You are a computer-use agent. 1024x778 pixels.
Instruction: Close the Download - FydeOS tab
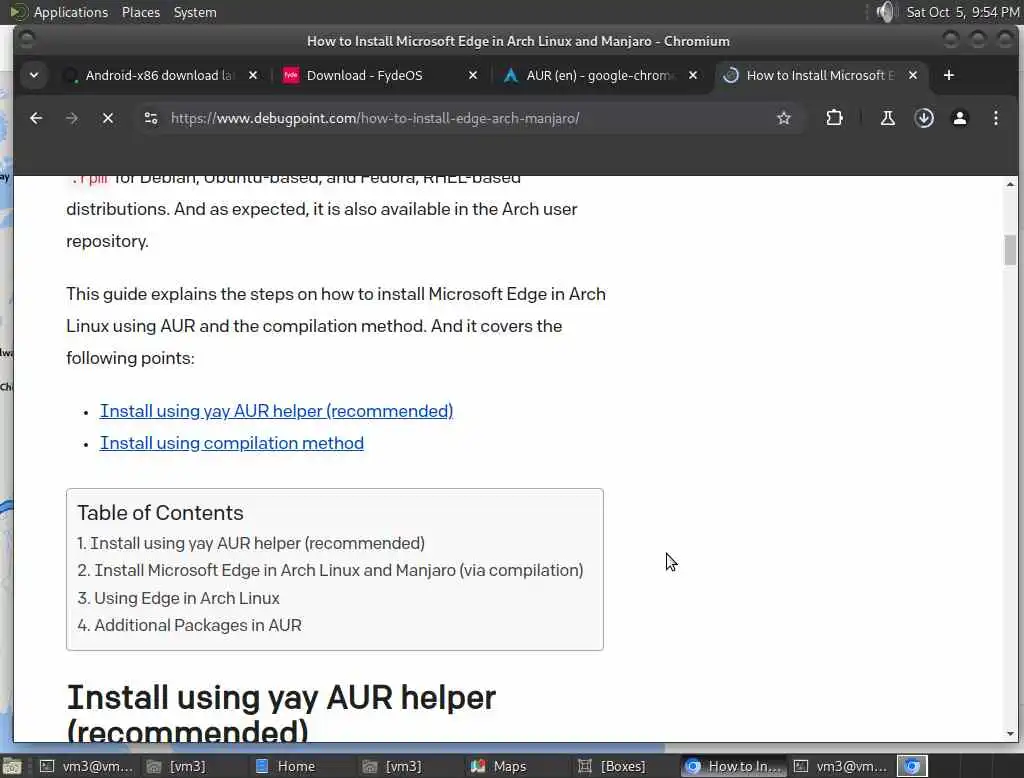coord(473,75)
